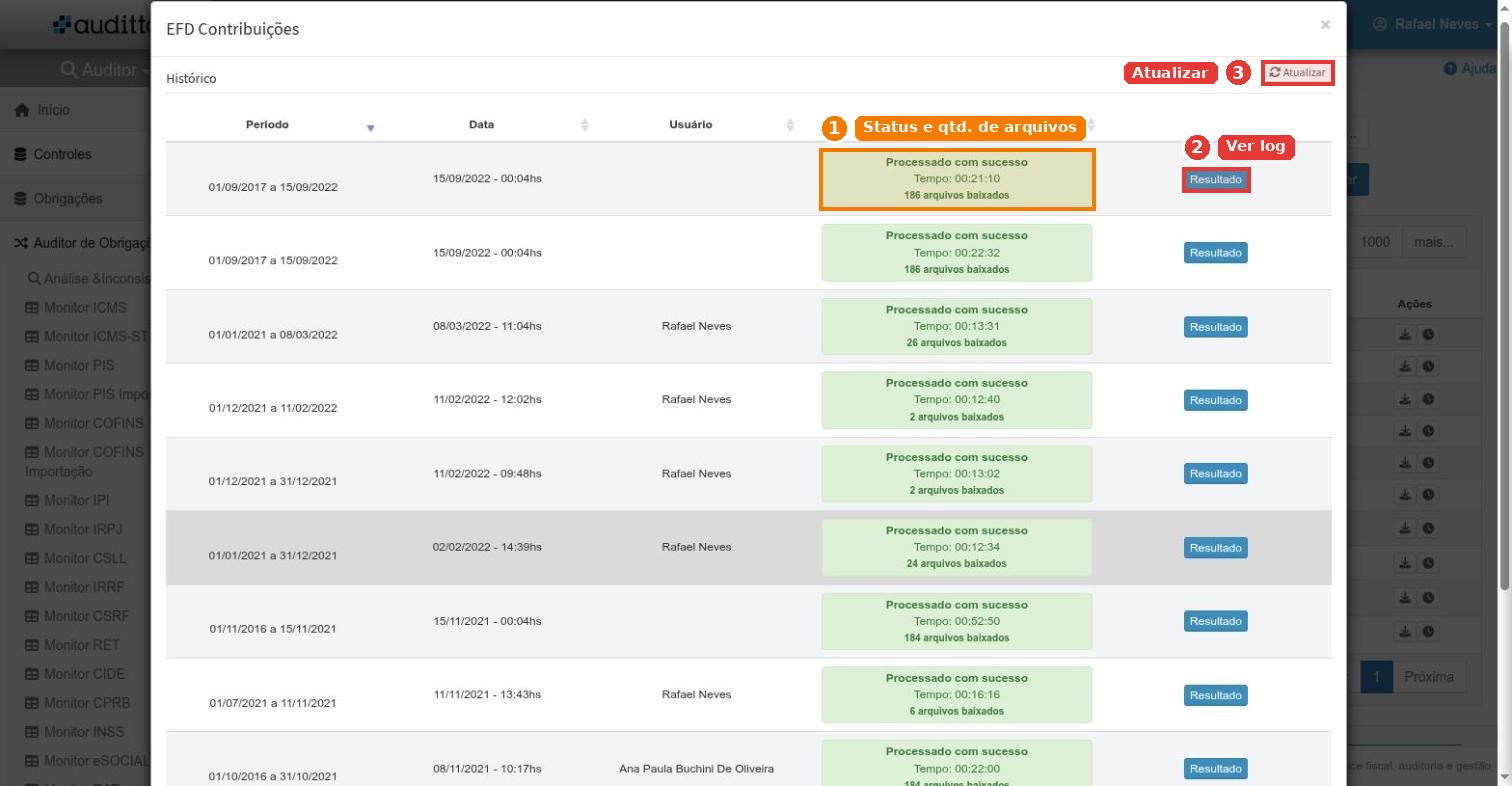
Task: Click the table icon beside Monitor IRPJ
Action: (32, 529)
